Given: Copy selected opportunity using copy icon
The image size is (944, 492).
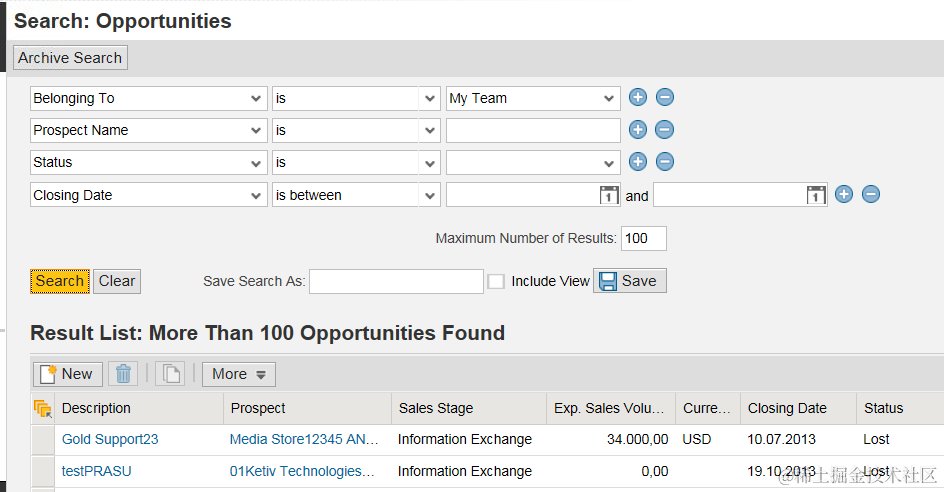Looking at the screenshot, I should click(171, 374).
